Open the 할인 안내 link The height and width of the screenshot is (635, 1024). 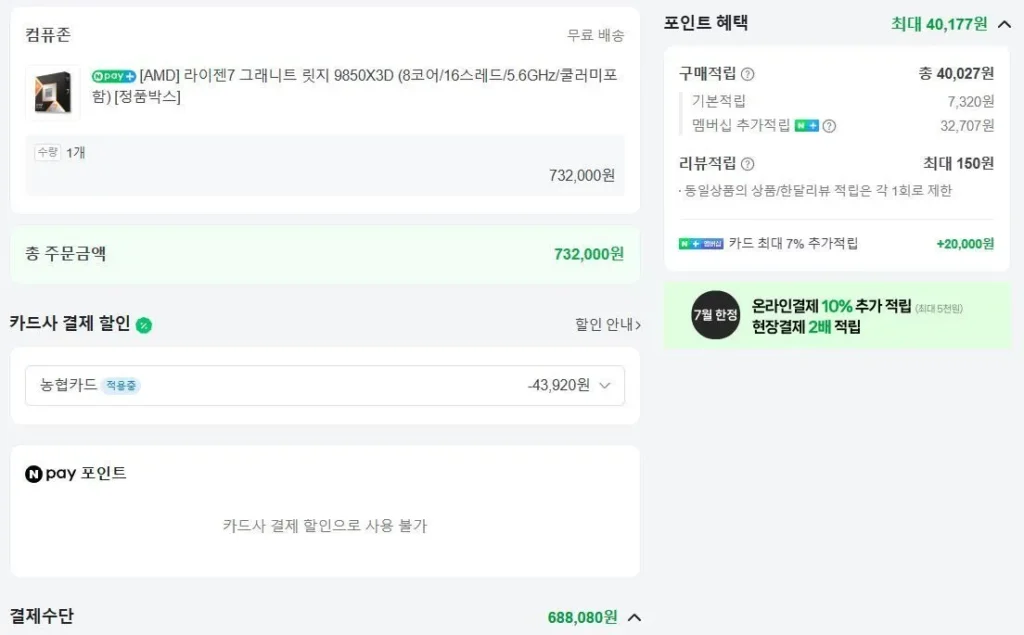pos(607,325)
